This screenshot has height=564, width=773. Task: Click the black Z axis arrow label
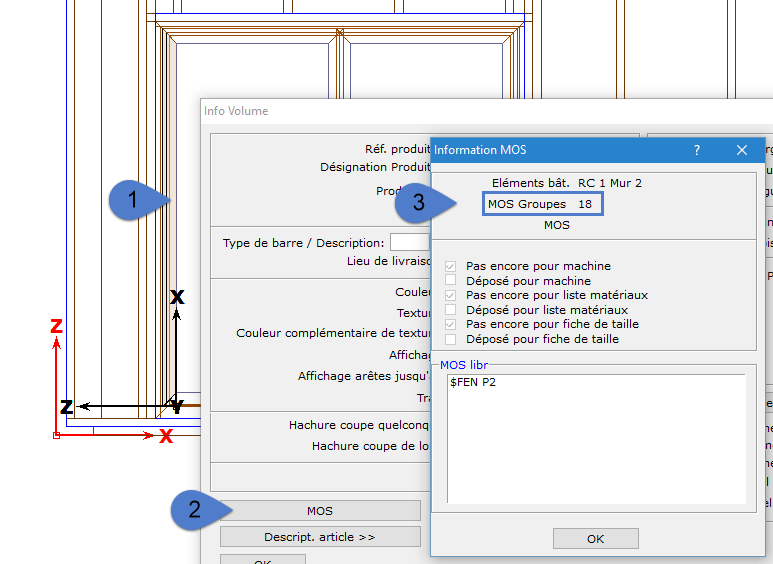pos(66,407)
